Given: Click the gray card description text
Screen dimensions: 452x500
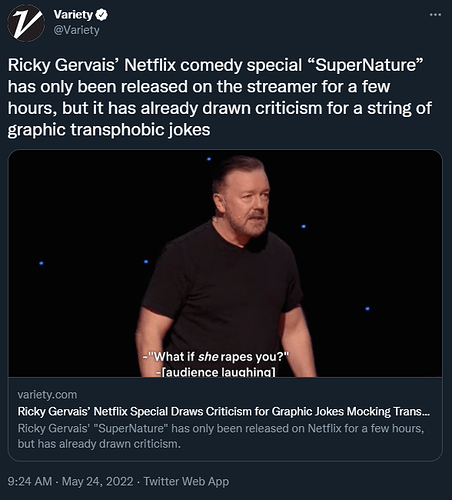Looking at the screenshot, I should (x=221, y=436).
